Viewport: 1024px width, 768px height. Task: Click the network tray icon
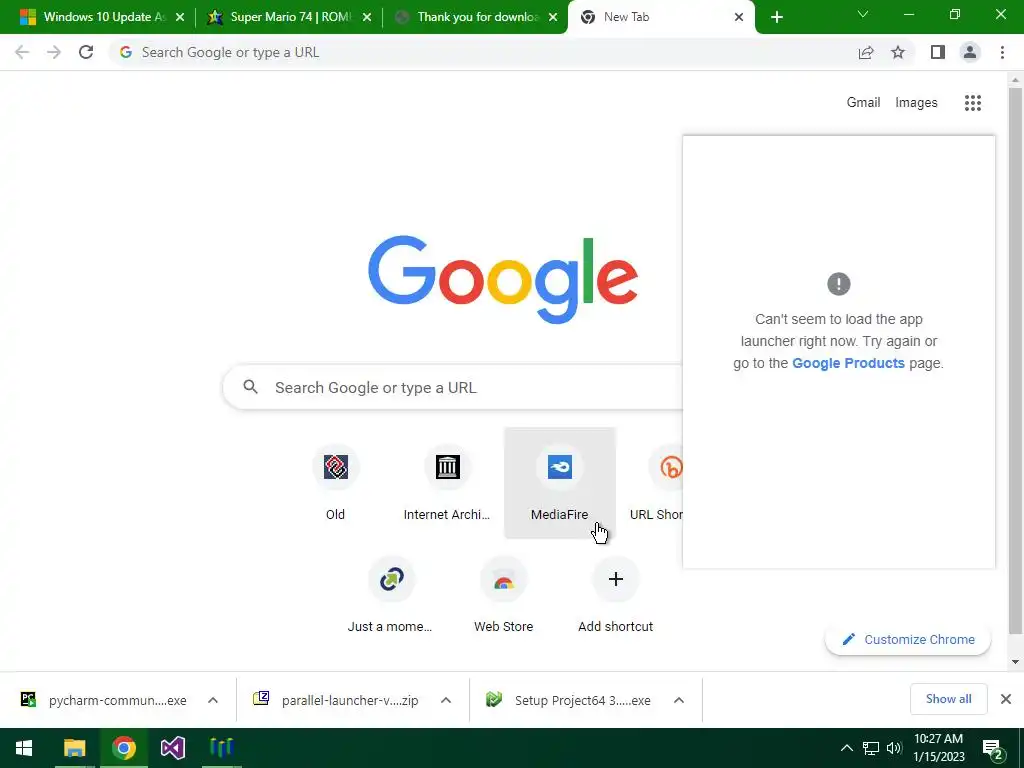871,748
